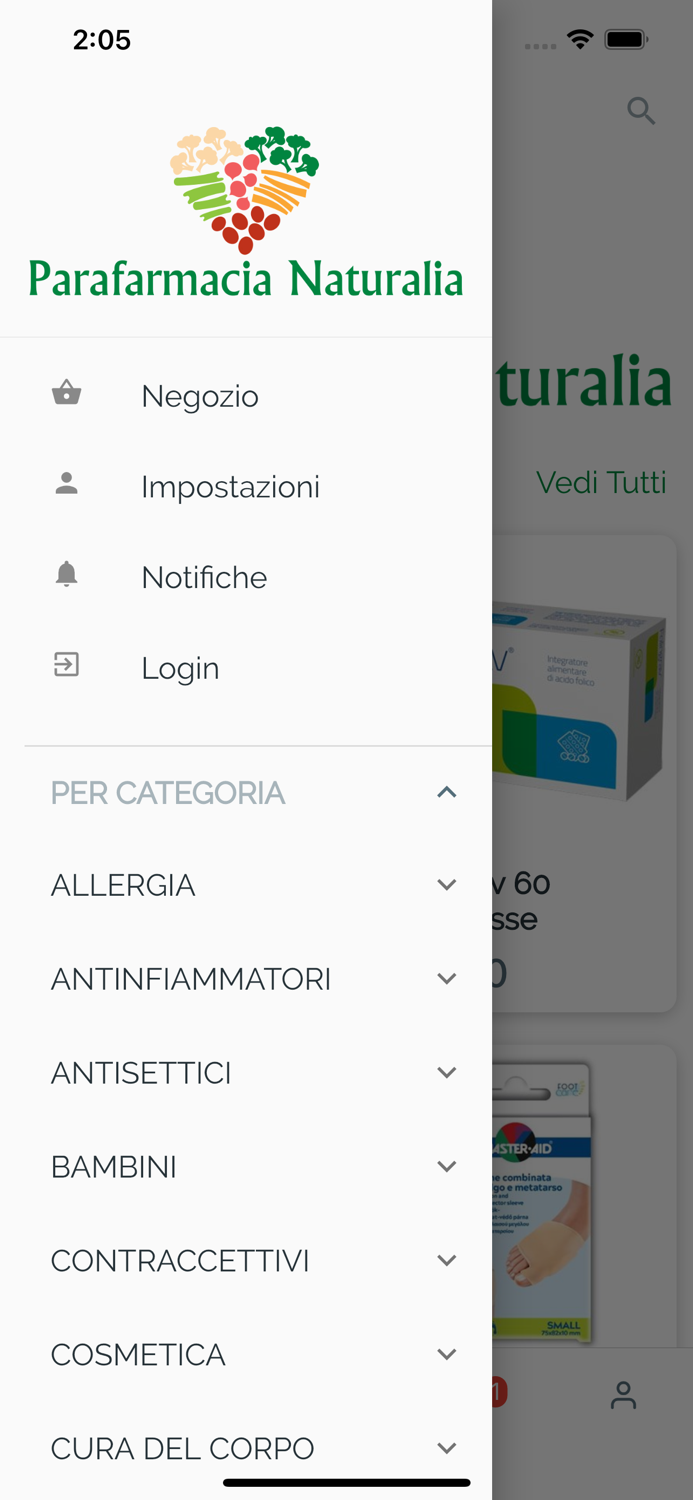693x1500 pixels.
Task: Open the Master-Aid product thumbnail
Action: [541, 1210]
